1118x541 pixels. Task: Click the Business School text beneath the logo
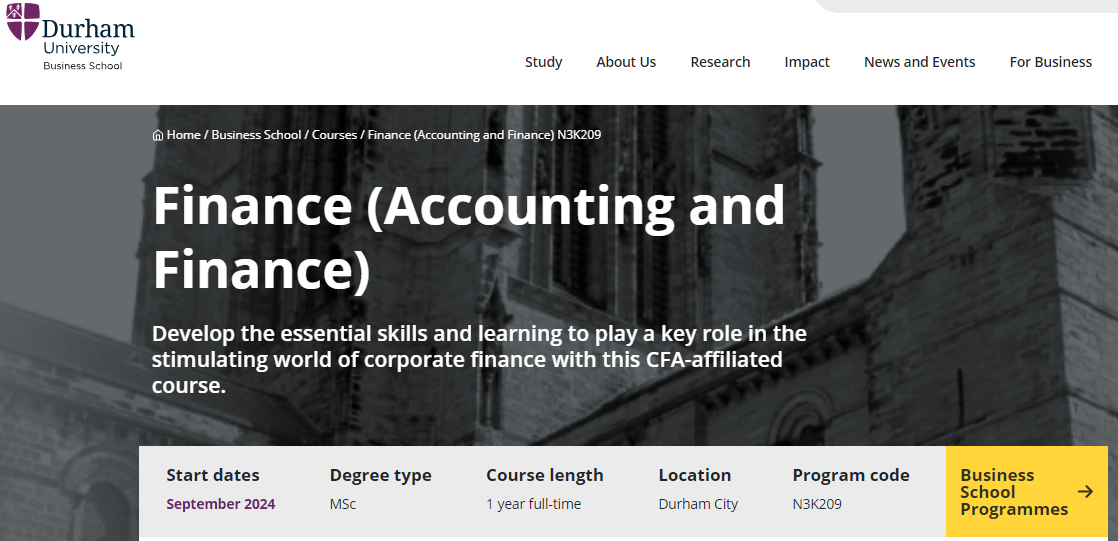82,66
